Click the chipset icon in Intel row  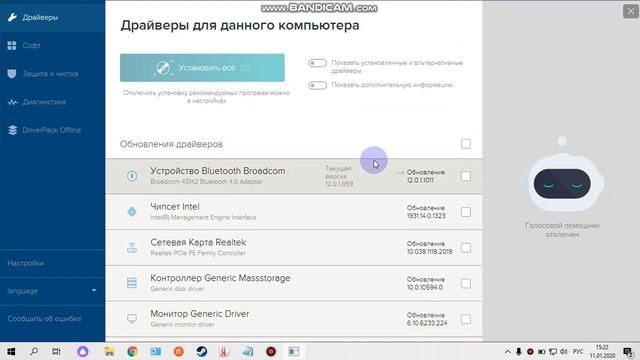(132, 211)
